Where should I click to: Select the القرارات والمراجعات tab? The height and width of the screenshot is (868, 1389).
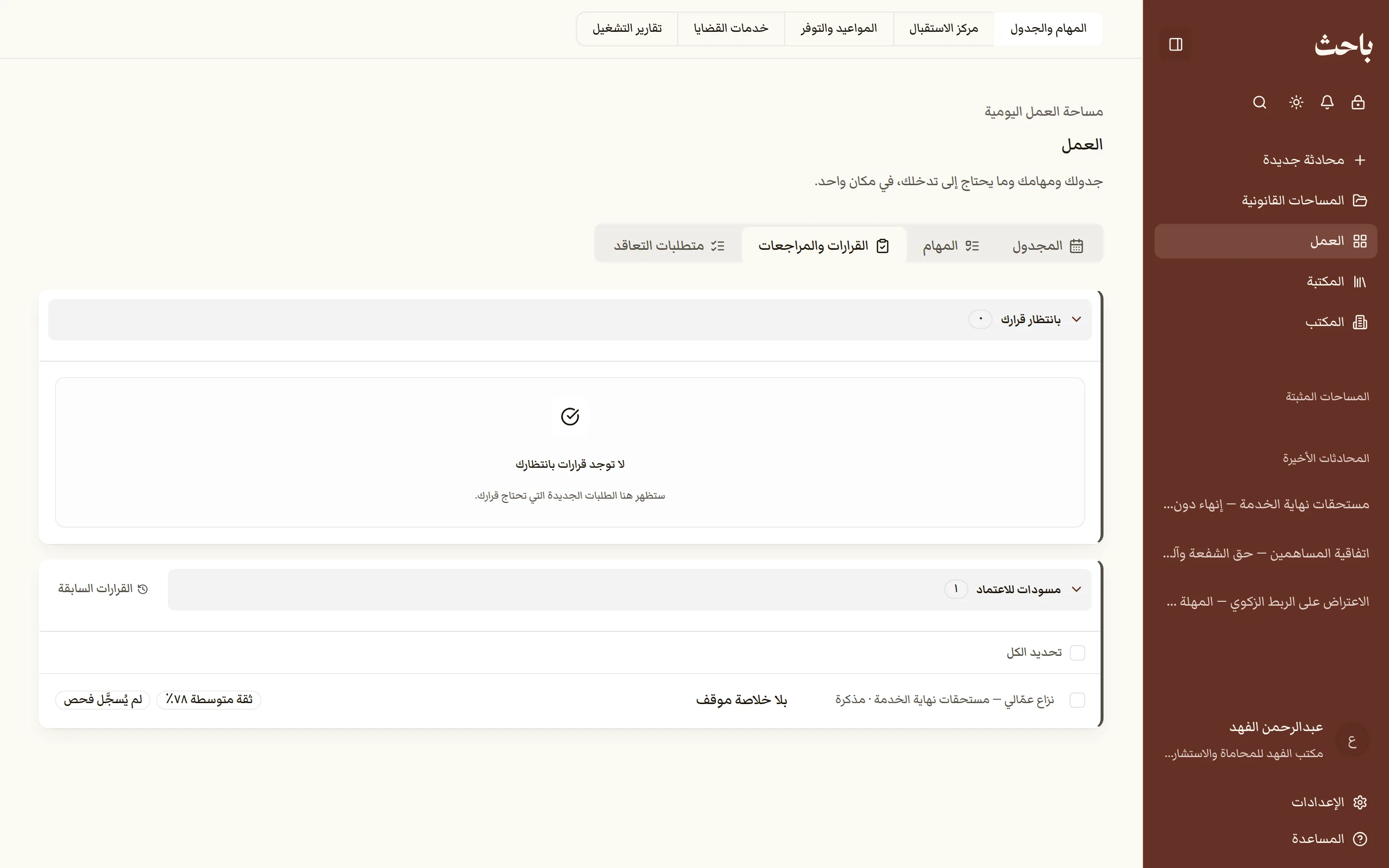click(x=824, y=246)
